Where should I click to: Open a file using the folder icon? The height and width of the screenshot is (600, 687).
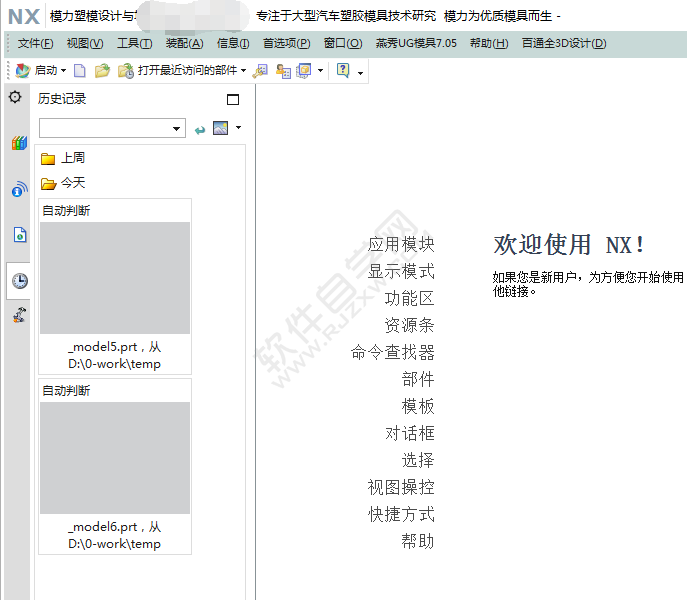[x=102, y=71]
